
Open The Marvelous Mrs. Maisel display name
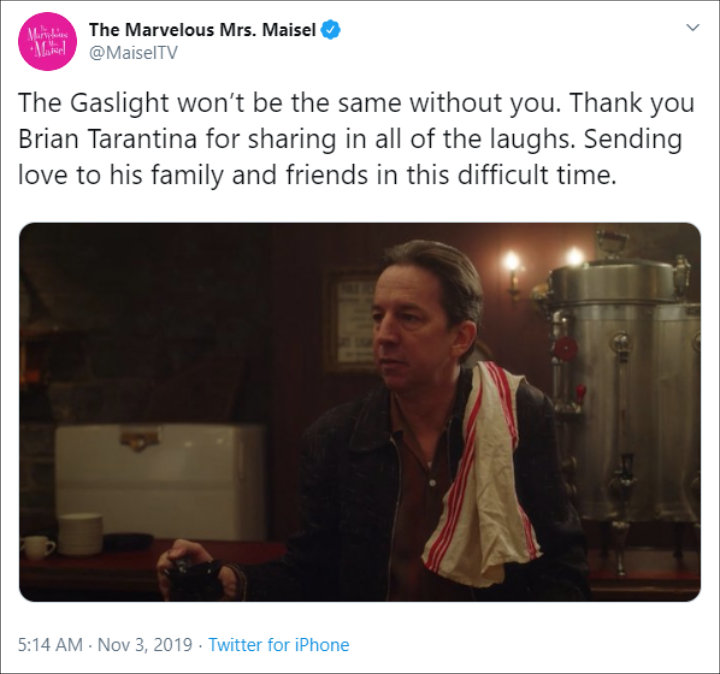(202, 30)
